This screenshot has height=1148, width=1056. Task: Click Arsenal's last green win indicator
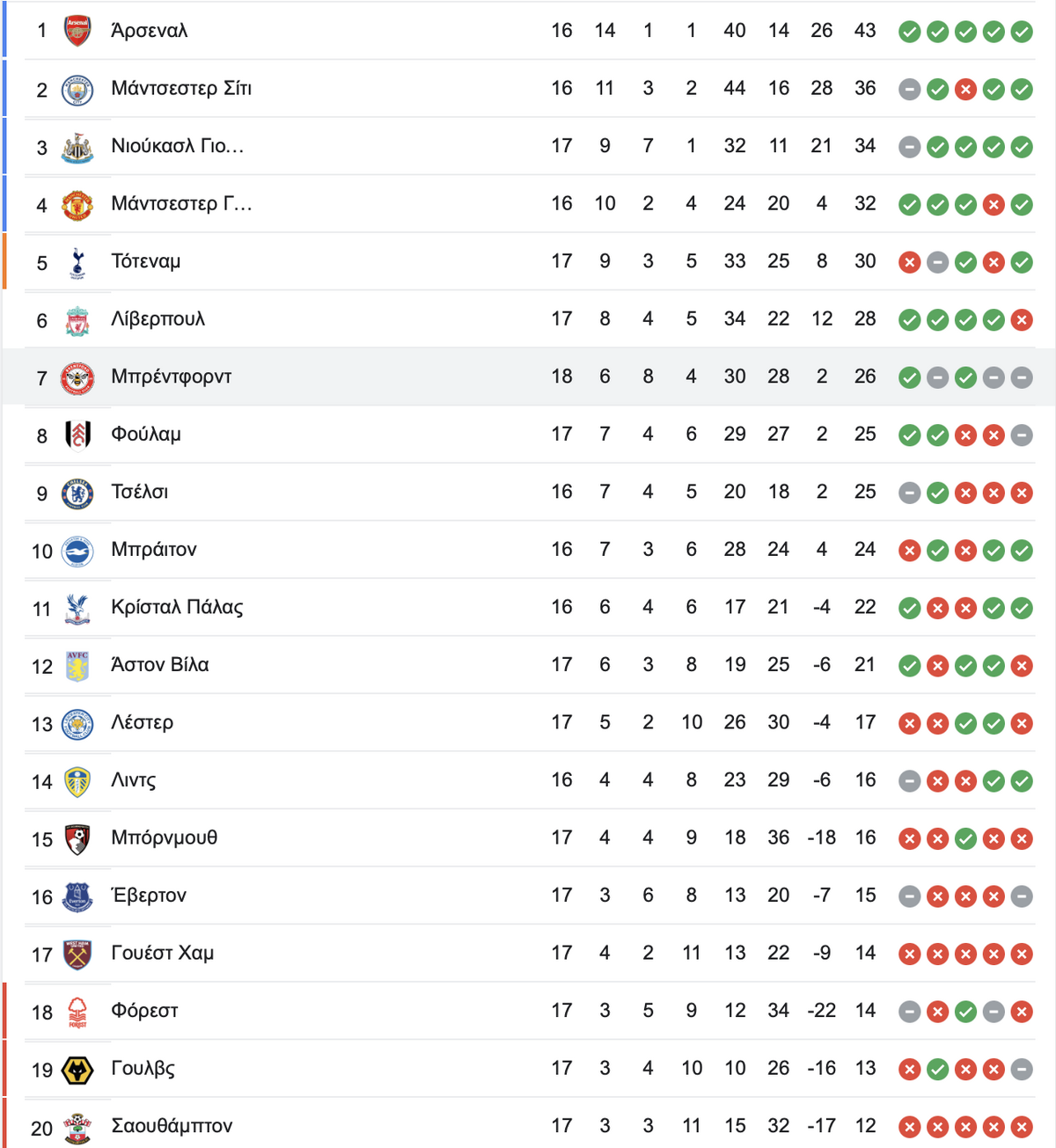click(x=1022, y=33)
